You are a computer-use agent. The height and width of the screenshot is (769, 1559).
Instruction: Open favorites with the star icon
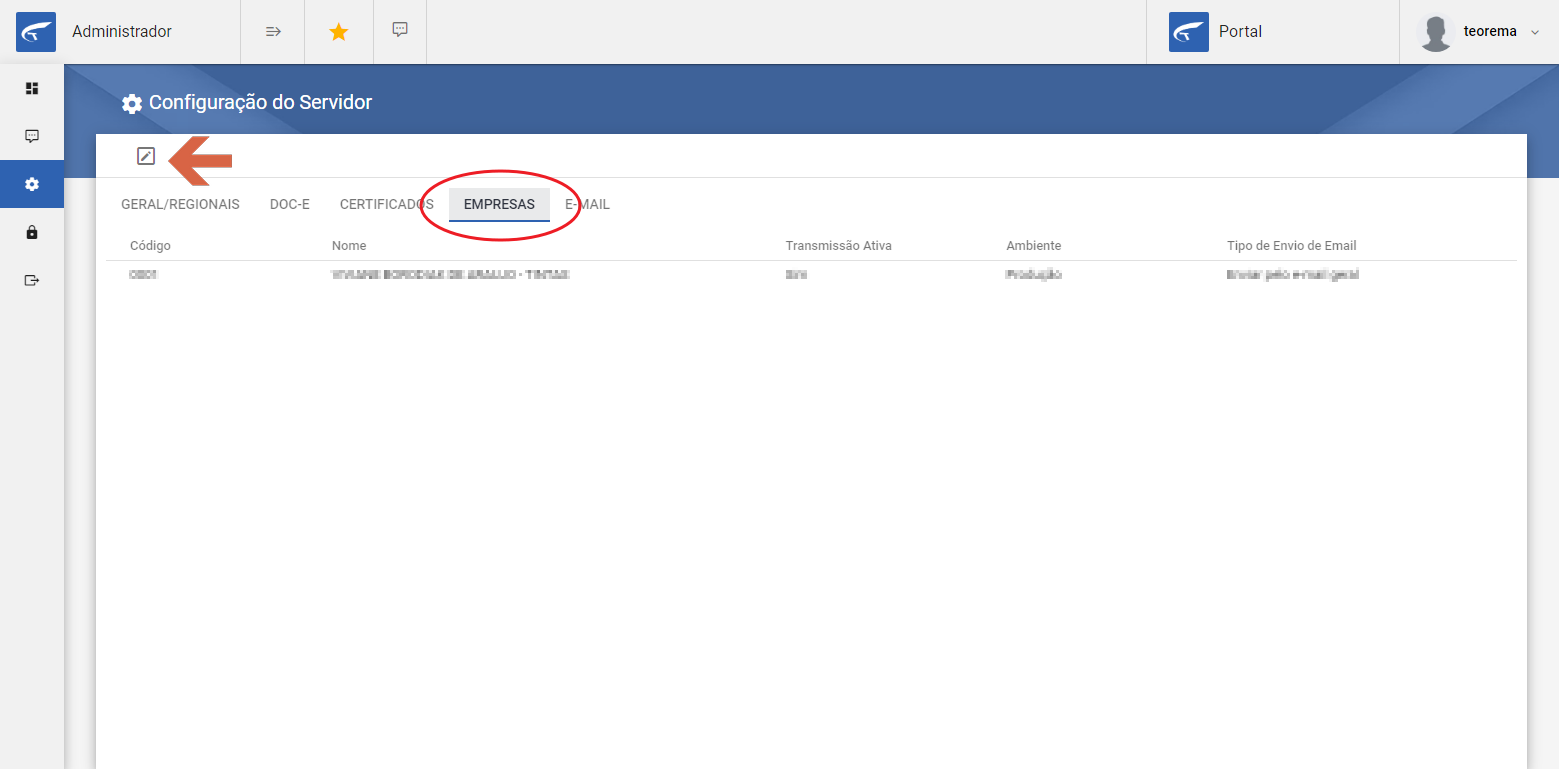(339, 32)
